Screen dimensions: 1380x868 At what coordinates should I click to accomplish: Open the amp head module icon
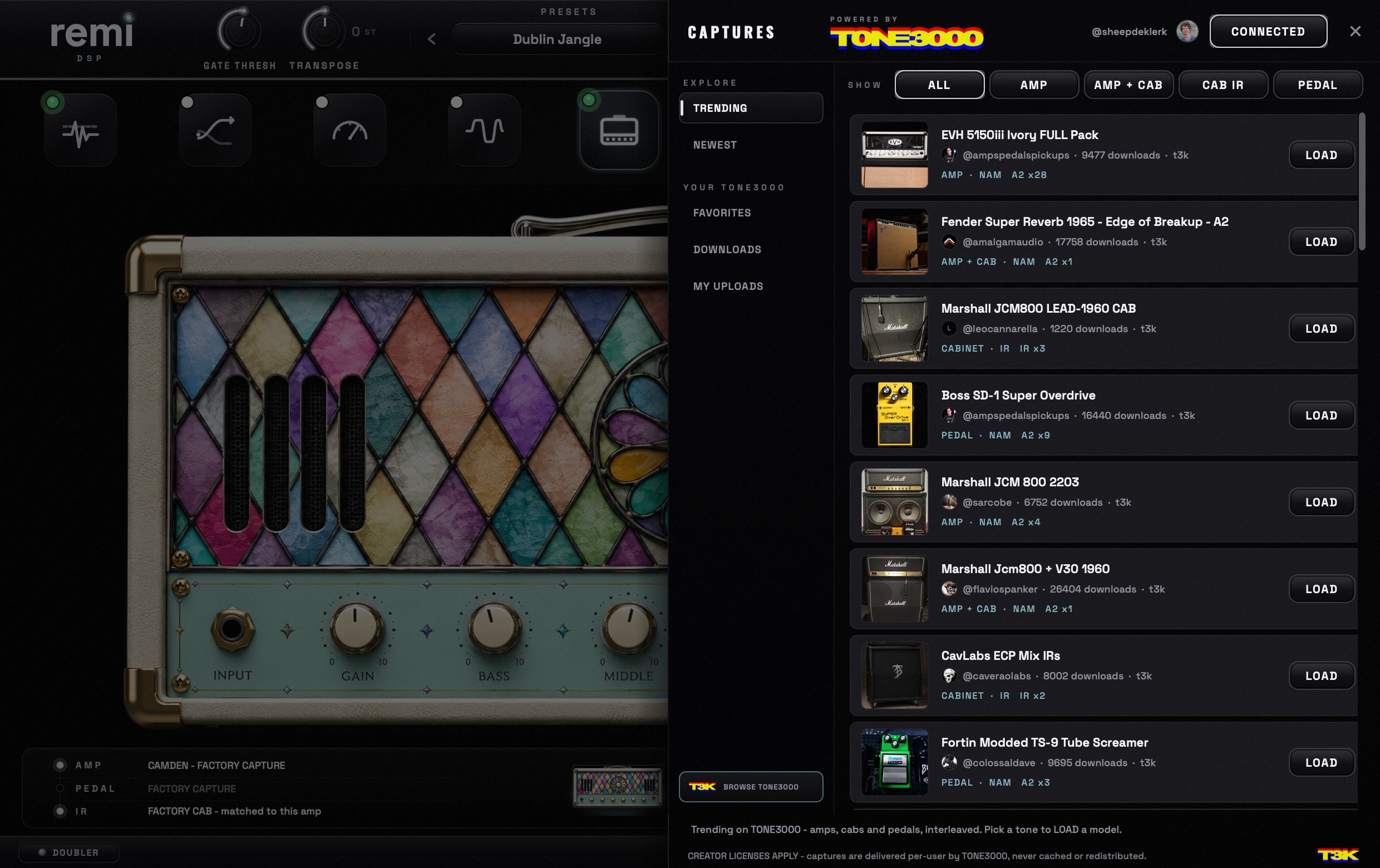(619, 131)
